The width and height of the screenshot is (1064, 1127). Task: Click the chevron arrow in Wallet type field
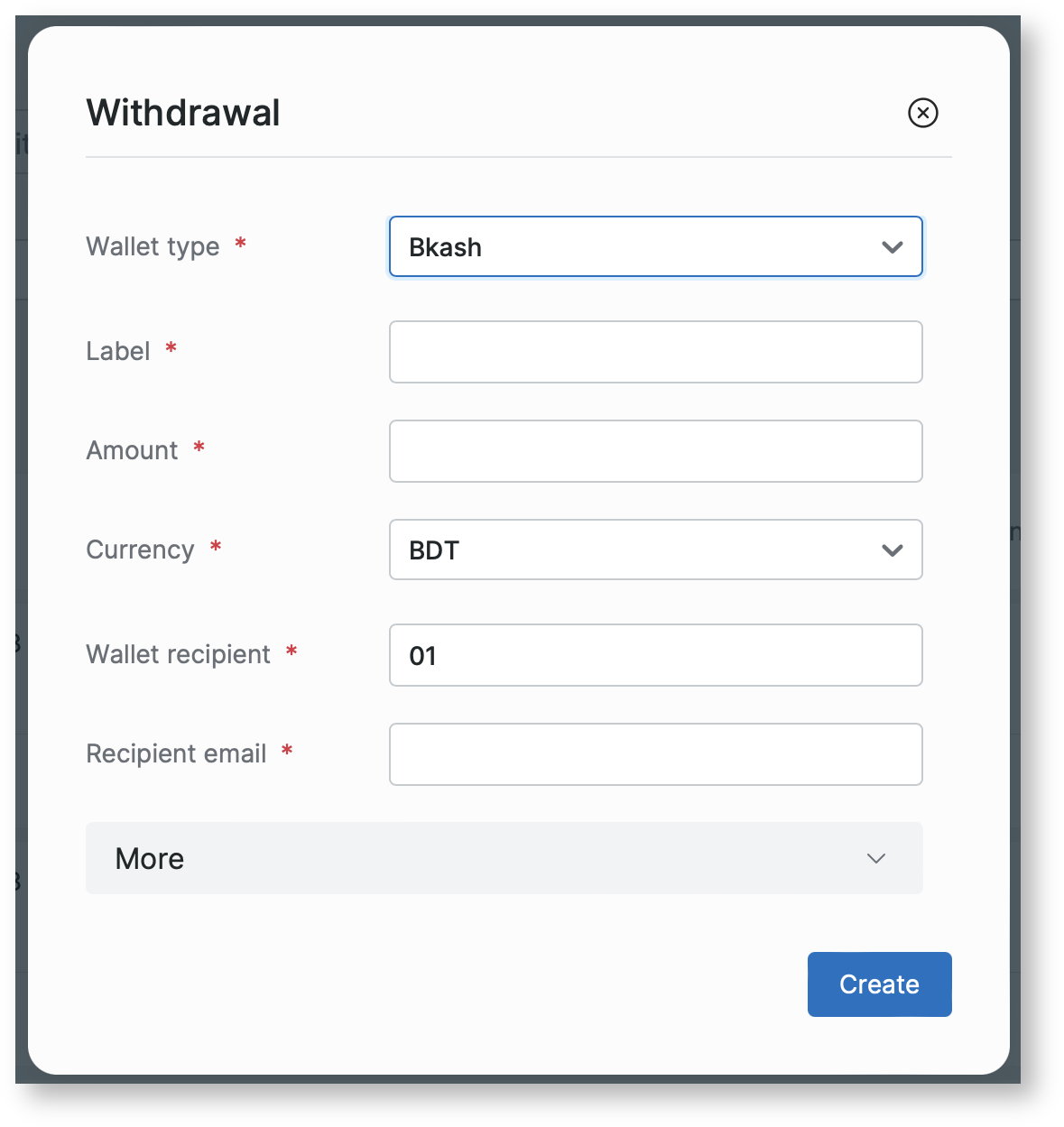(892, 247)
